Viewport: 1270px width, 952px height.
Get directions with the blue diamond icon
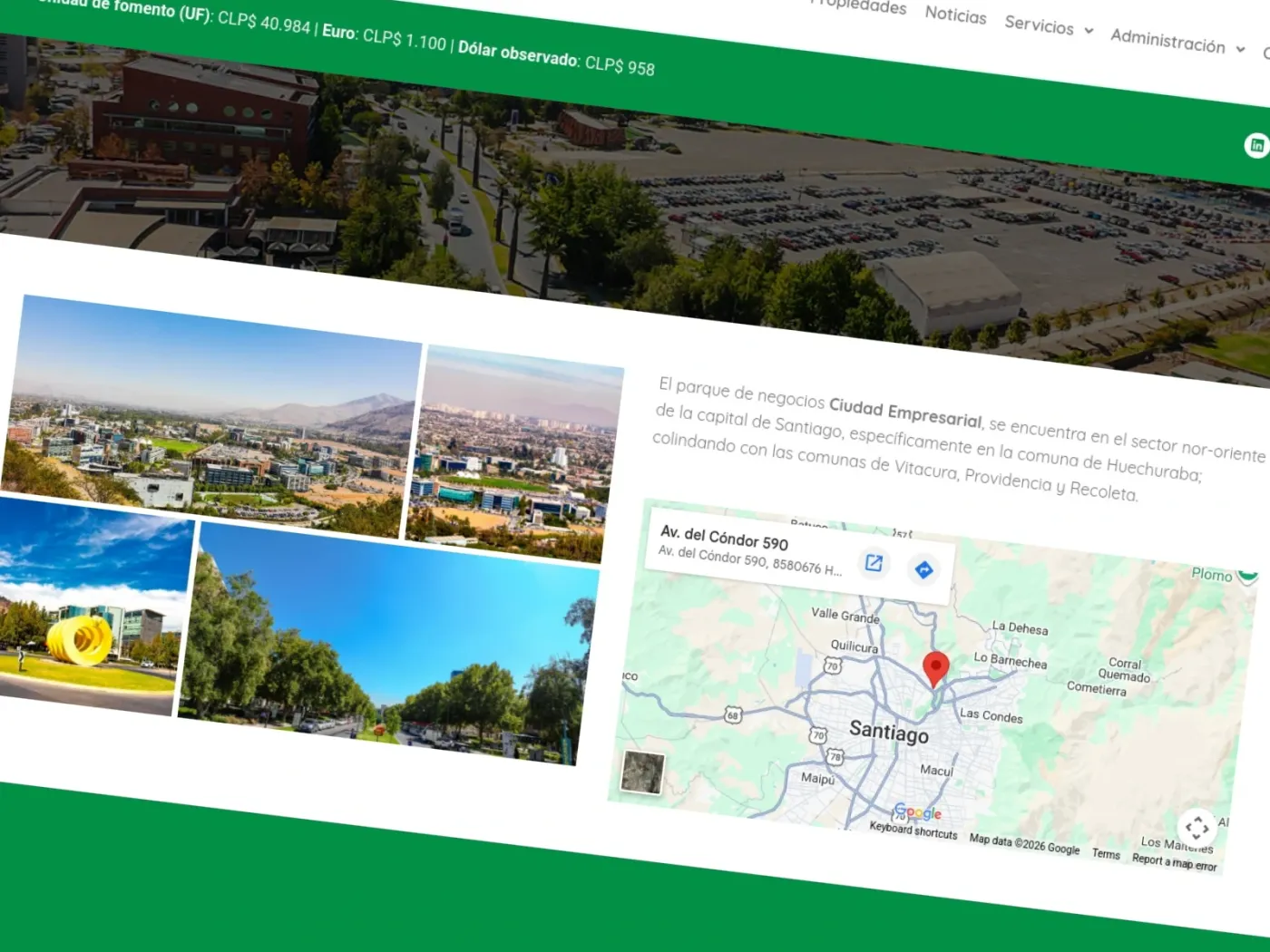point(923,569)
